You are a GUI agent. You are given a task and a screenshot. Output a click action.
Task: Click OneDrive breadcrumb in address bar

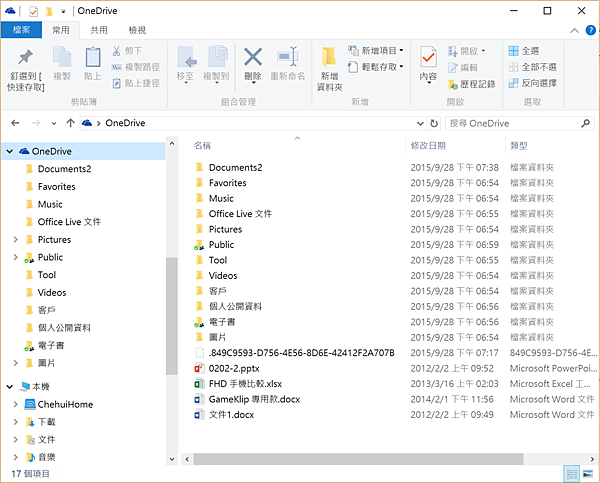pos(125,123)
